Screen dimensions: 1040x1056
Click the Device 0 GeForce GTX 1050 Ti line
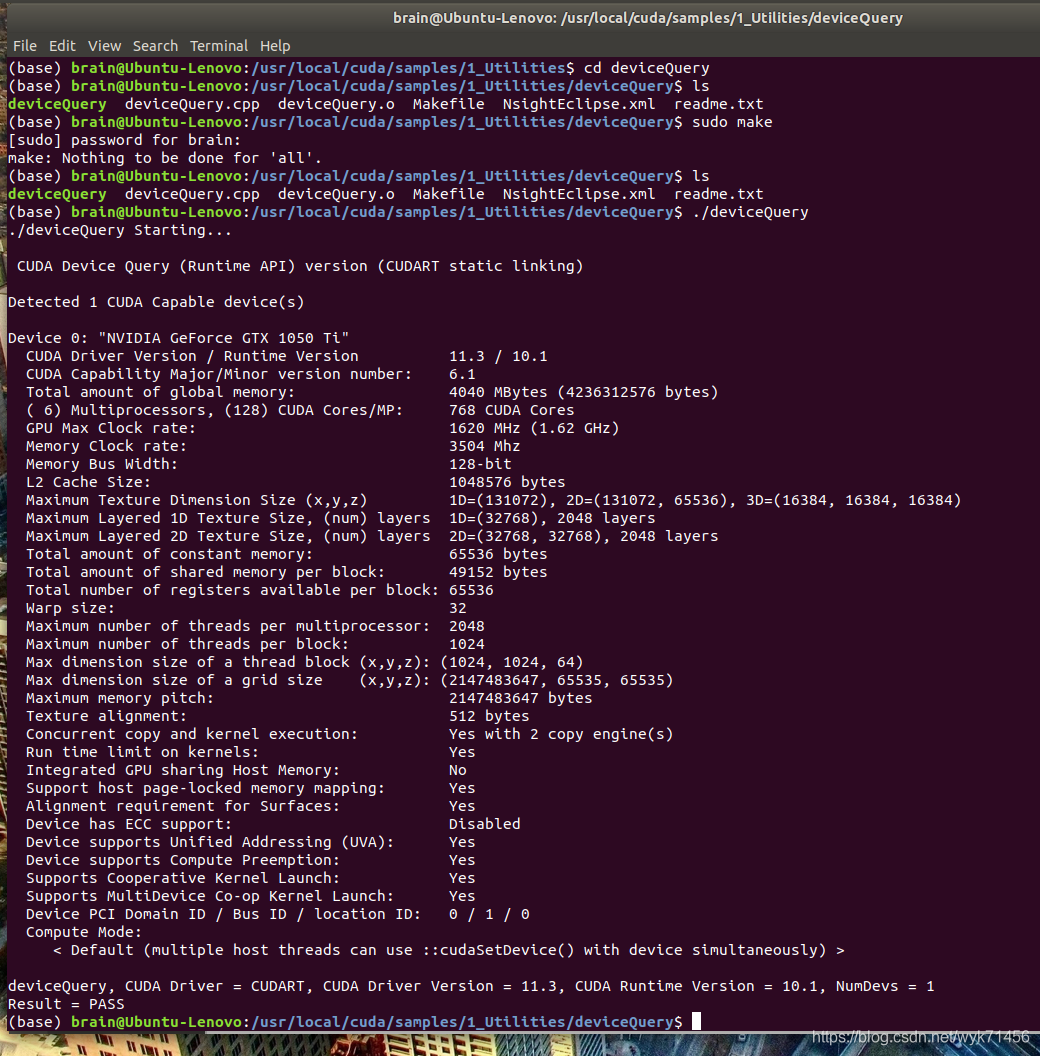click(x=178, y=338)
